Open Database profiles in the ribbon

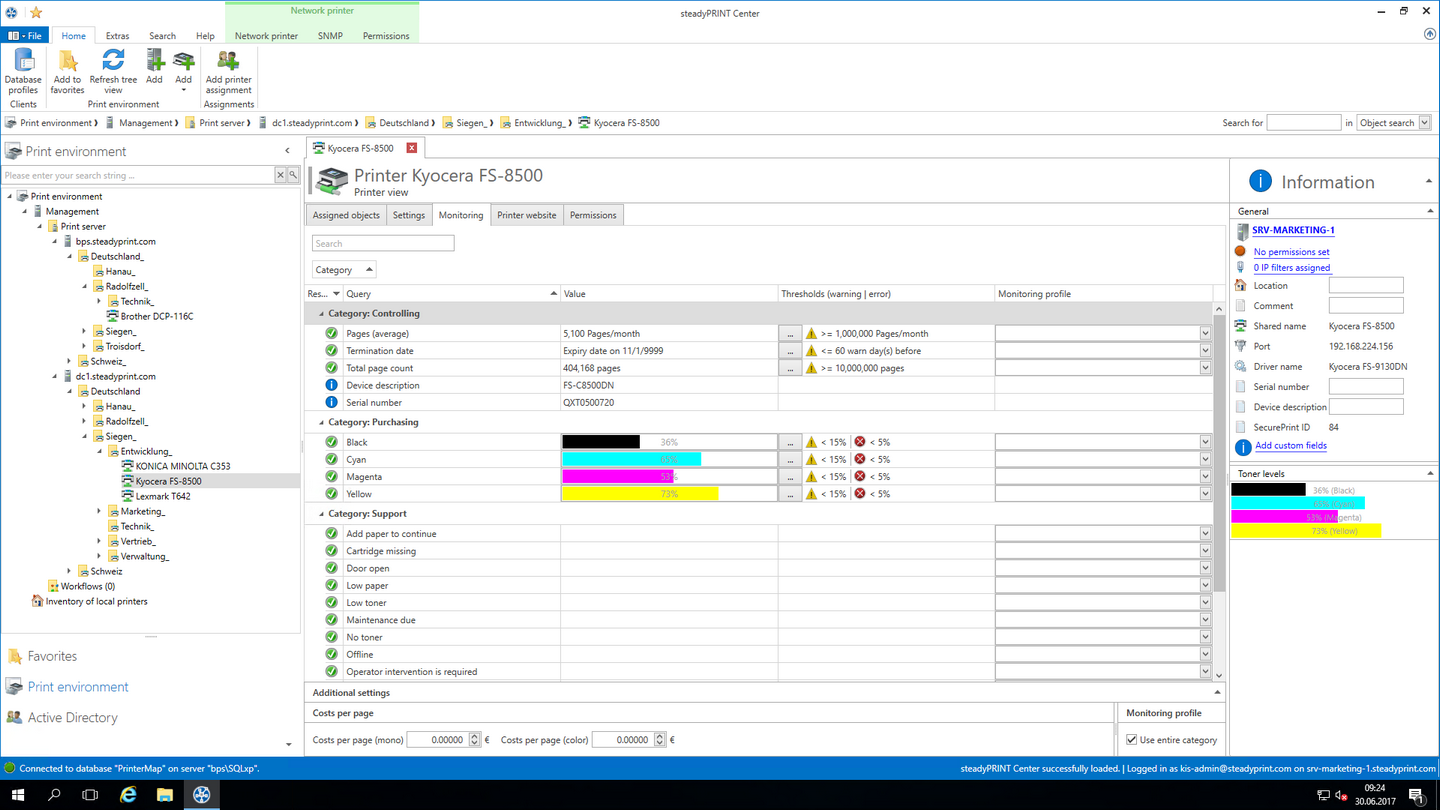[23, 71]
